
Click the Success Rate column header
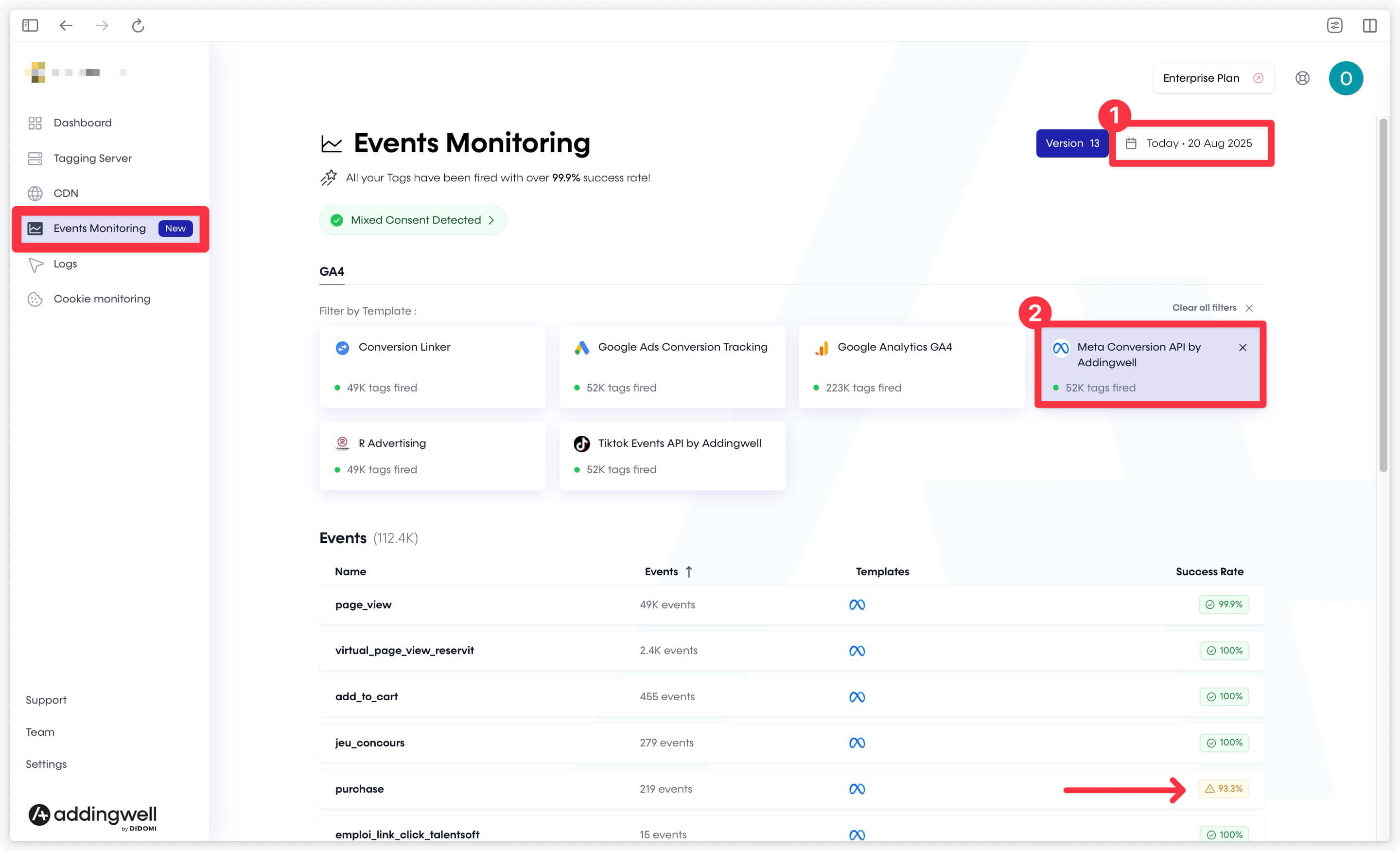[1209, 571]
